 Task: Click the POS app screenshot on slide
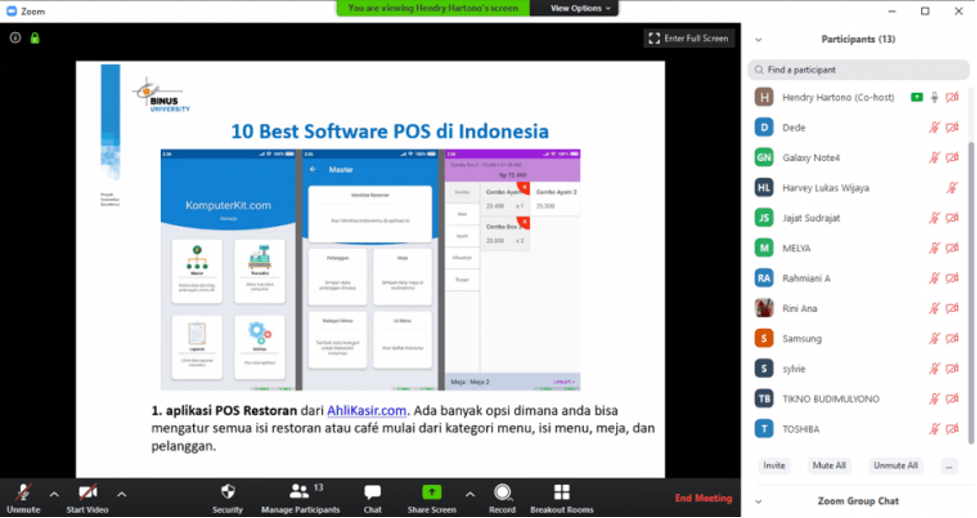tap(370, 270)
